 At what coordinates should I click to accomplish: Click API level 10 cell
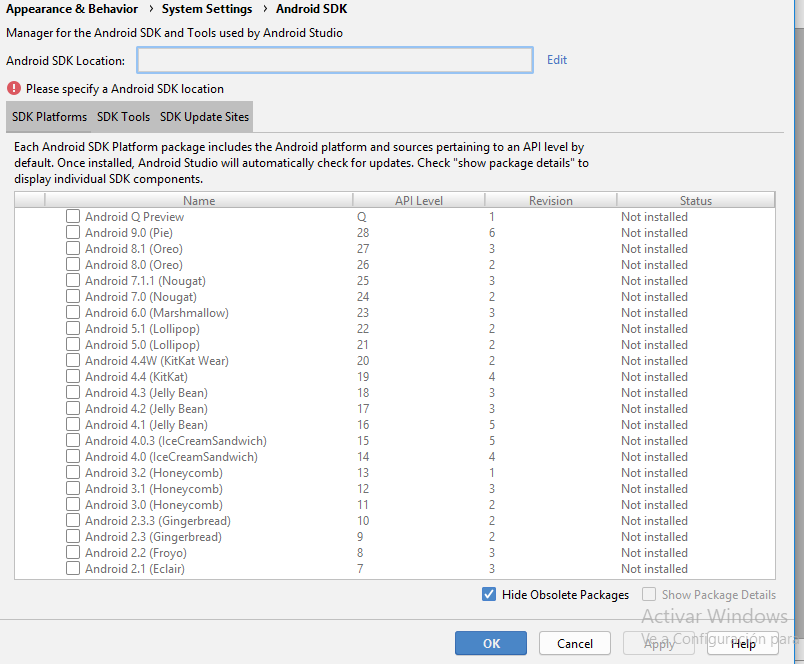pos(363,521)
